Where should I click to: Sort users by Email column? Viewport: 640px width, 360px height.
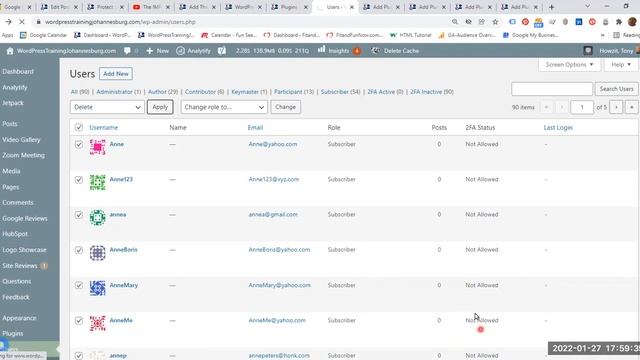(255, 127)
